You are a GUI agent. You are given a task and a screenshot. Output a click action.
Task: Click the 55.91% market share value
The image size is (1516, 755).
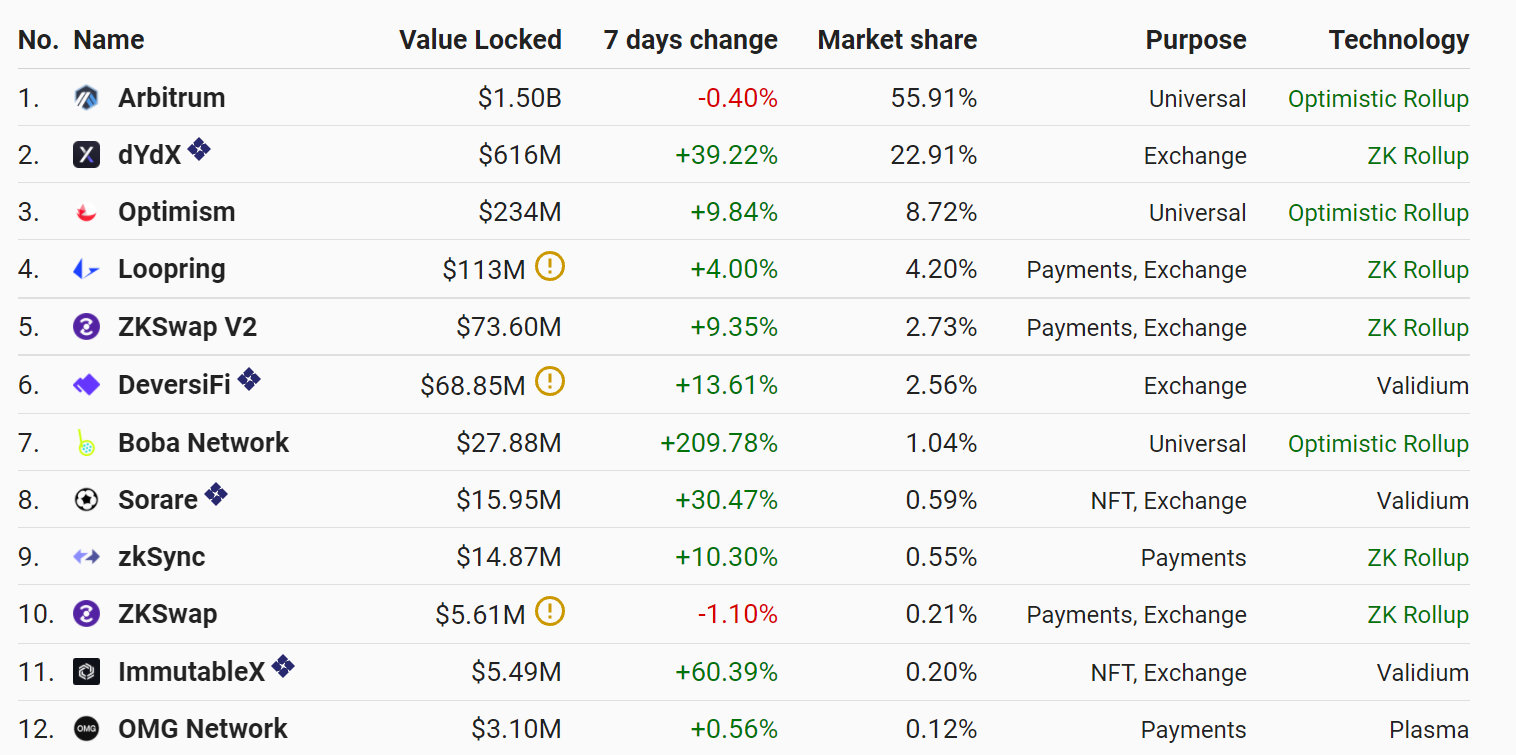click(934, 98)
